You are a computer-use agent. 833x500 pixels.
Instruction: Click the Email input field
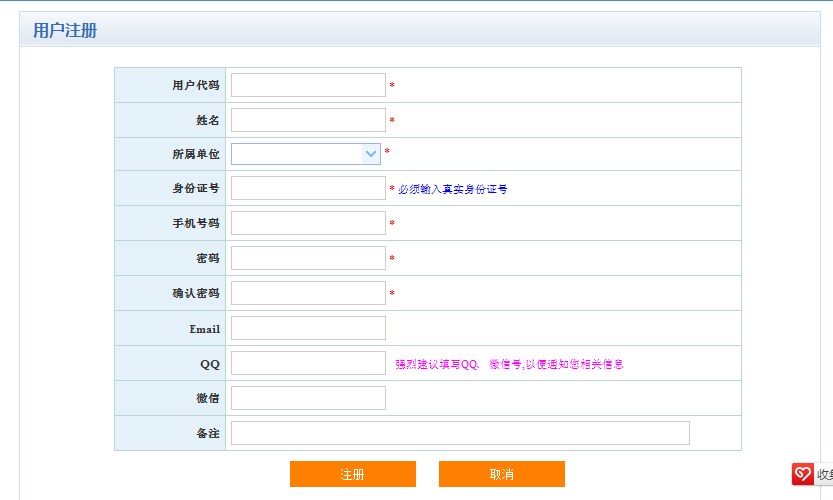tap(308, 328)
